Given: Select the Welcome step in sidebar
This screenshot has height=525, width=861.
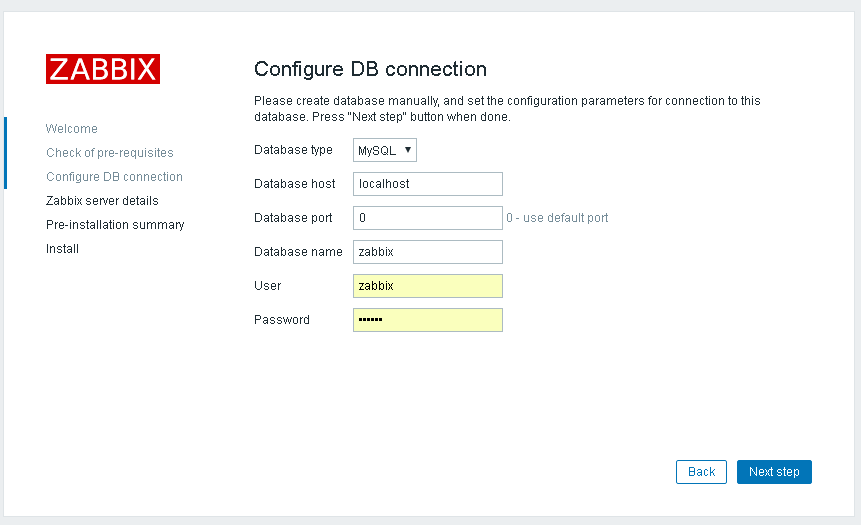Looking at the screenshot, I should [x=72, y=129].
